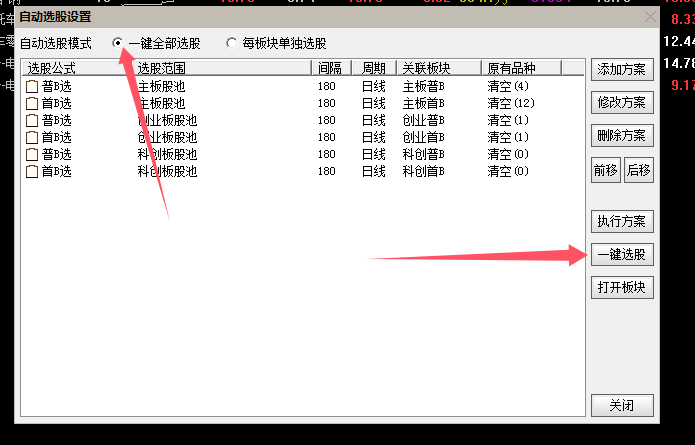Select the 科创普B row icon
This screenshot has width=695, height=445.
(x=32, y=154)
